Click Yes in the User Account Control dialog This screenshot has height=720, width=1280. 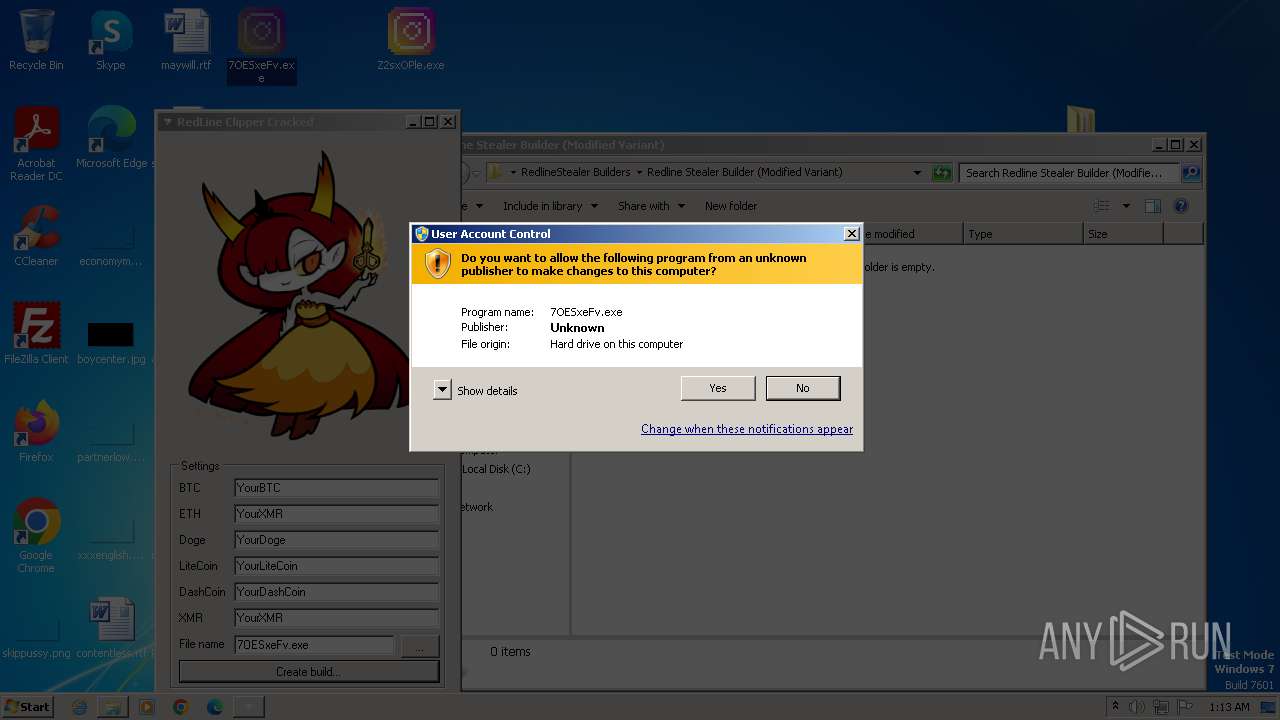pos(718,388)
